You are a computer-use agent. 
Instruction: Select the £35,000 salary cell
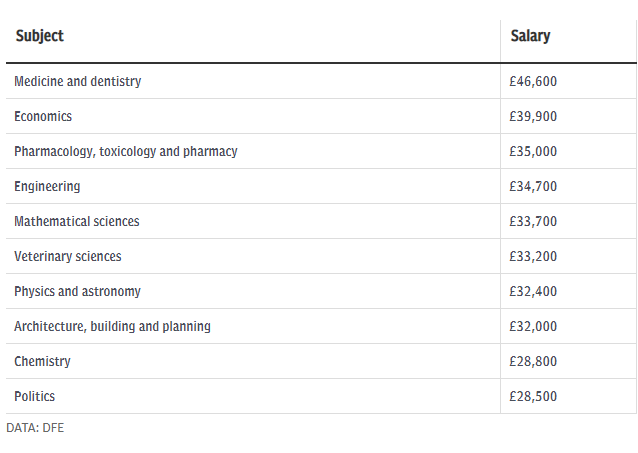point(533,151)
